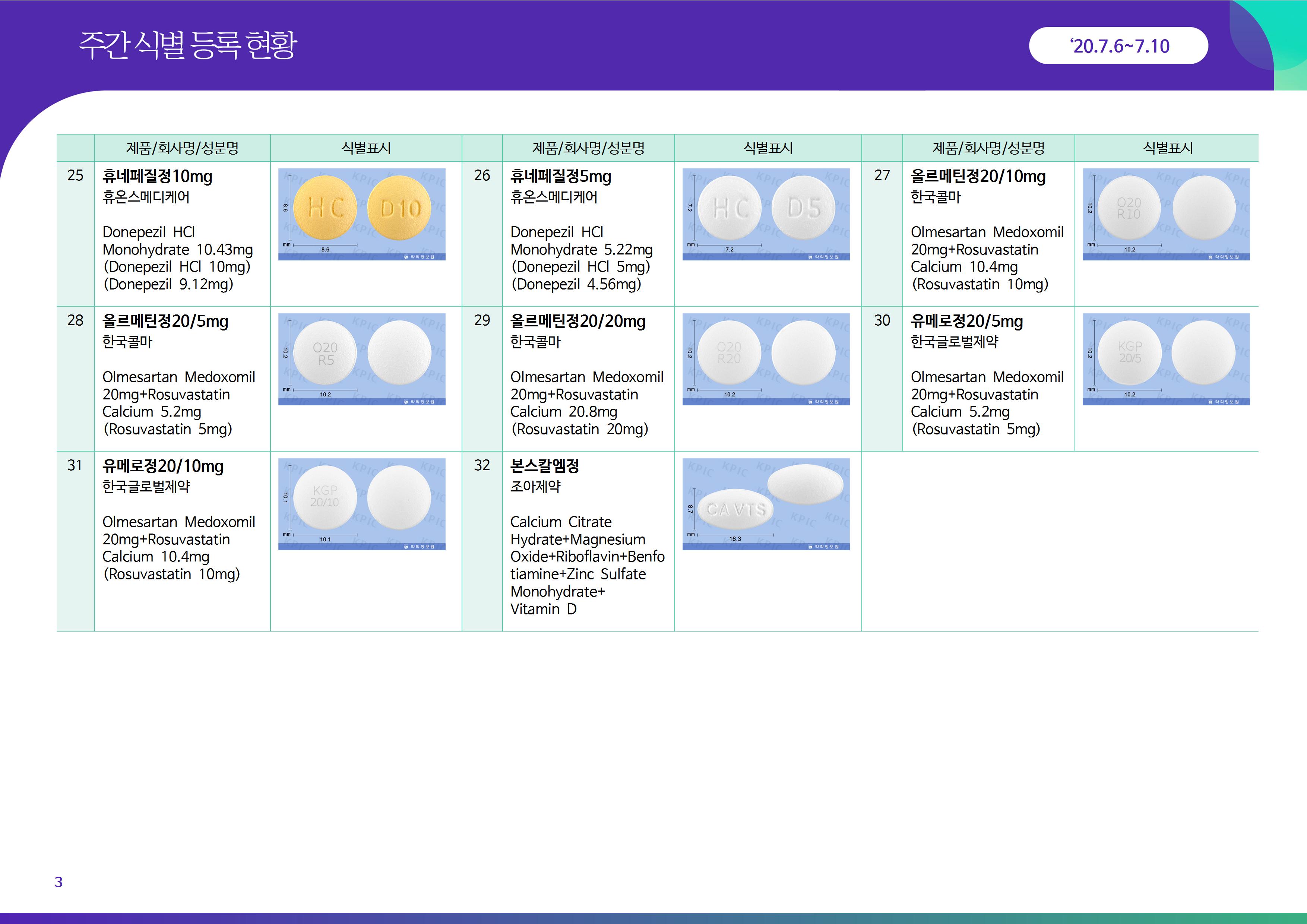Screen dimensions: 1307x924
Task: Click product name 휴네페질정10mg
Action: pos(157,177)
